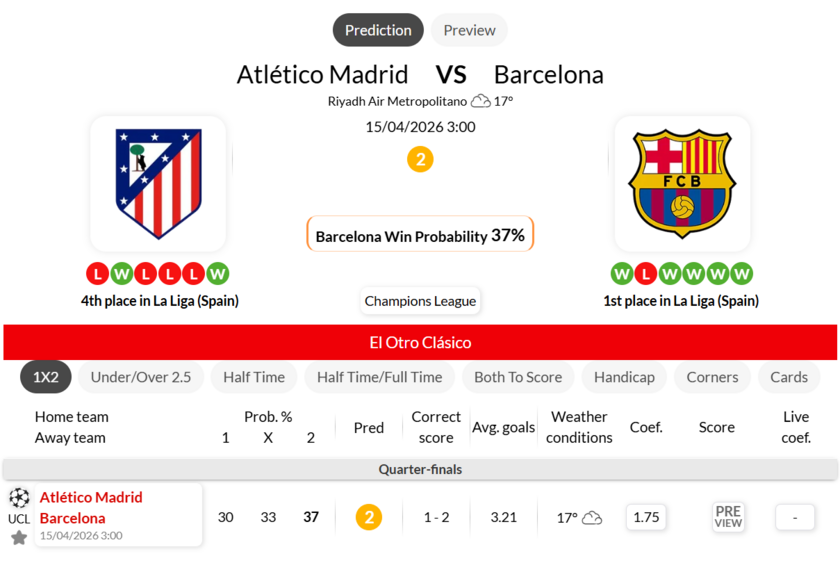Screen dimensions: 840x563
Task: Click the Atlético Madrid team link in row
Action: click(91, 497)
